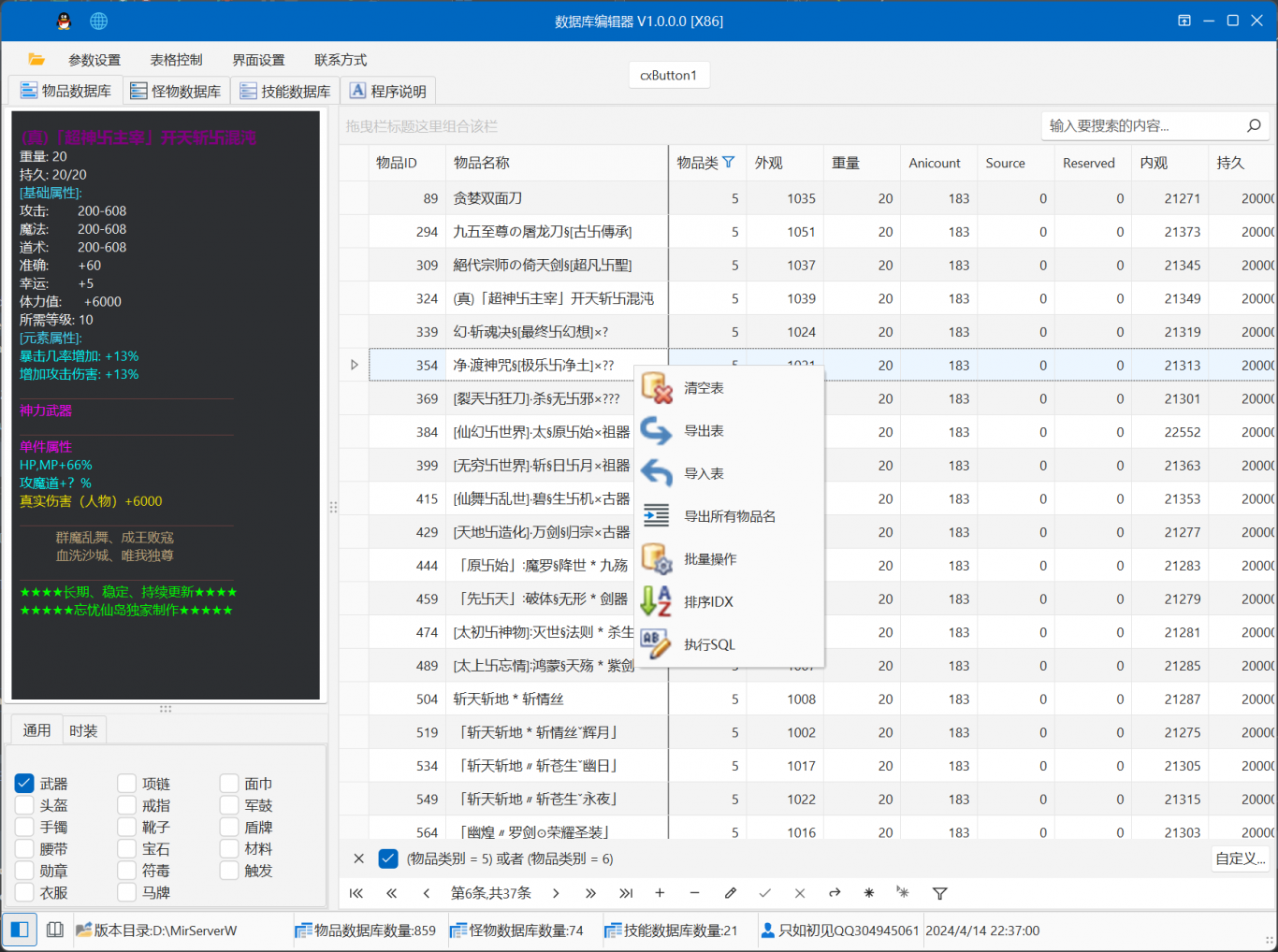
Task: Check the 盾牌 checkbox
Action: (x=229, y=827)
